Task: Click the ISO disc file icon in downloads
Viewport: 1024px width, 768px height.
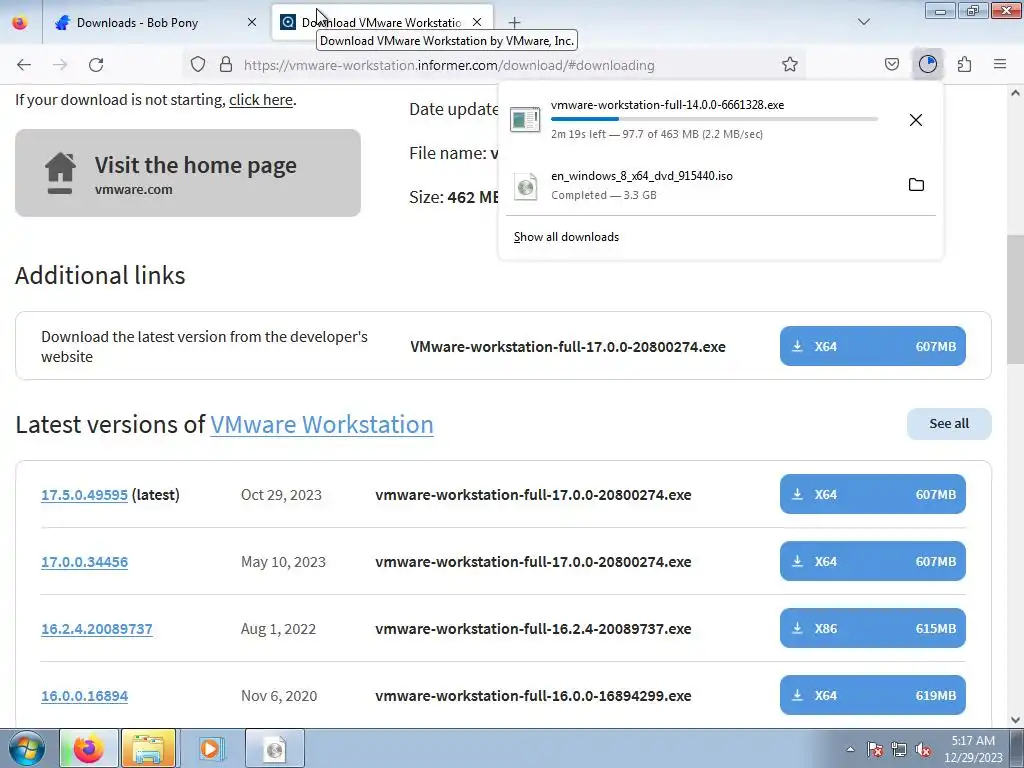Action: click(x=525, y=187)
